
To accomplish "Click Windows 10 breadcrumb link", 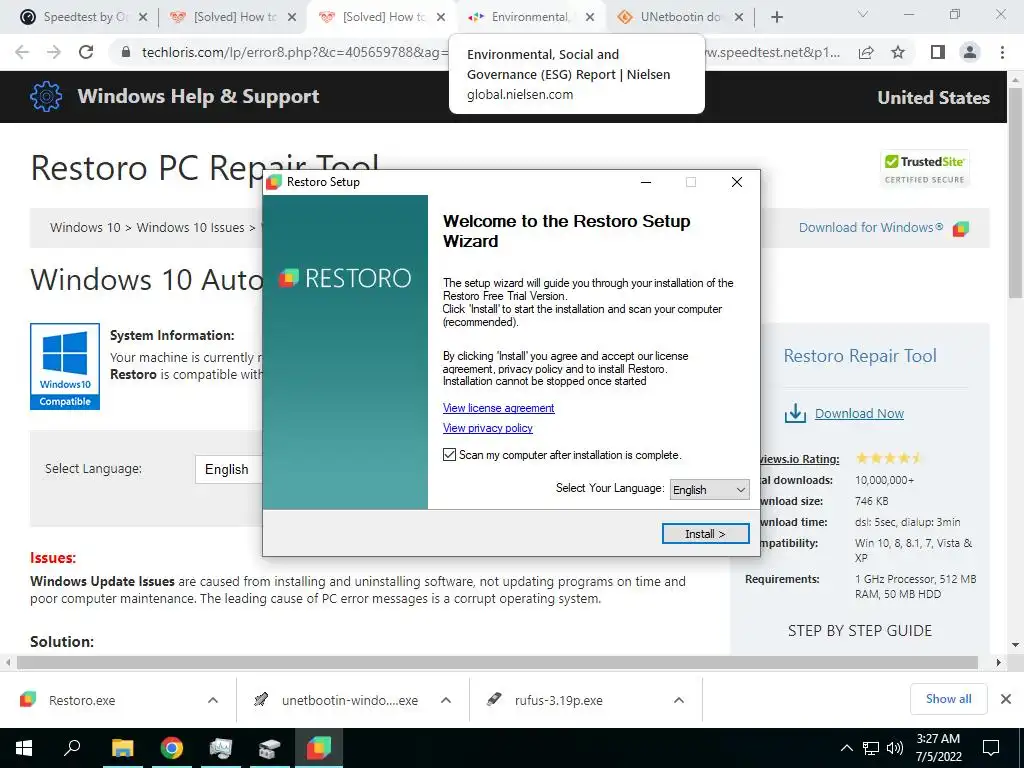I will 85,227.
